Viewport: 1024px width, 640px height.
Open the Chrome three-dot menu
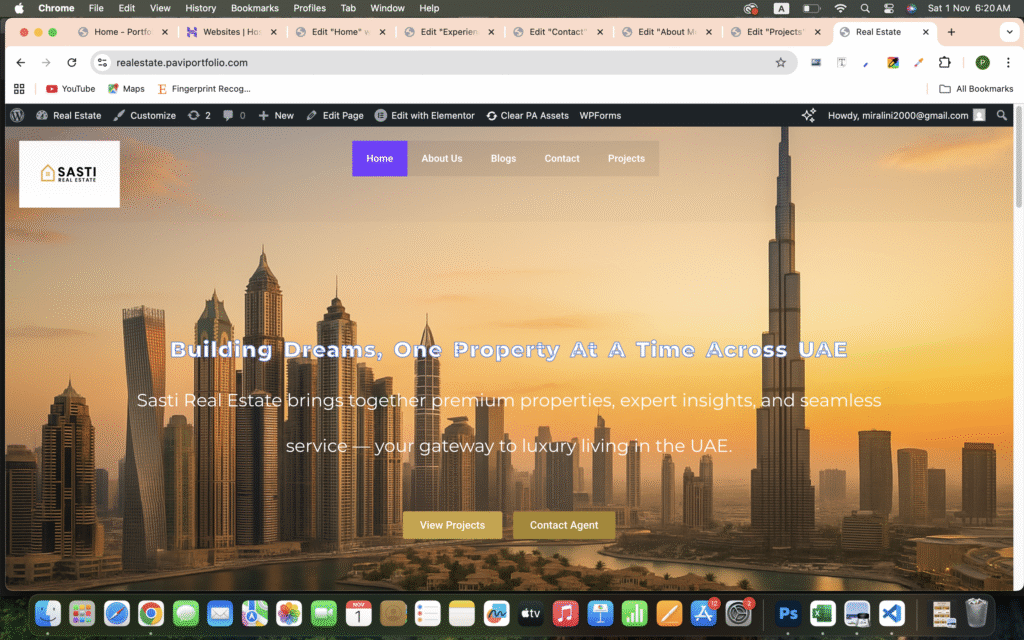tap(1007, 62)
